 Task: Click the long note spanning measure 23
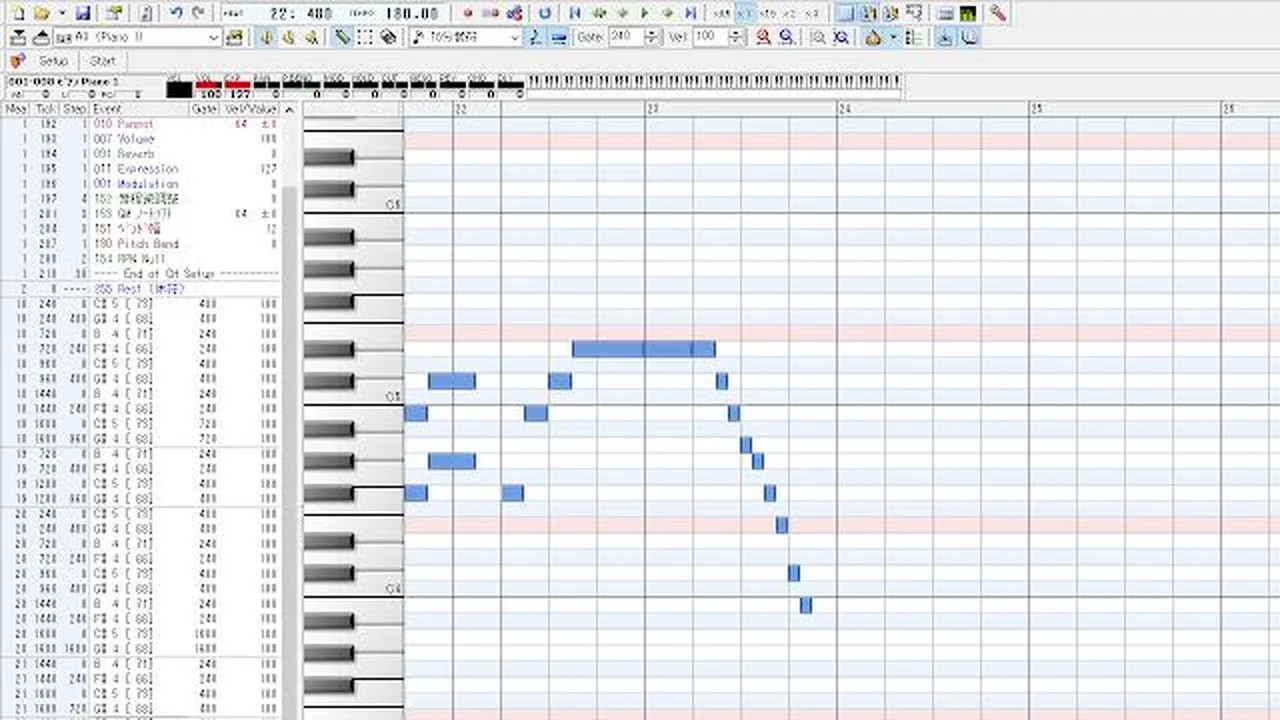(644, 349)
